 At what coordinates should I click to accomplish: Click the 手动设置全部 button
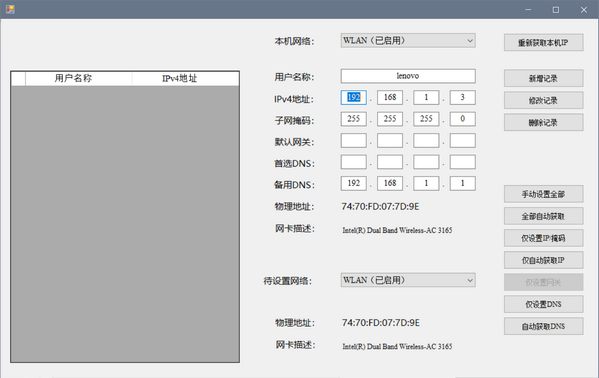click(x=543, y=194)
